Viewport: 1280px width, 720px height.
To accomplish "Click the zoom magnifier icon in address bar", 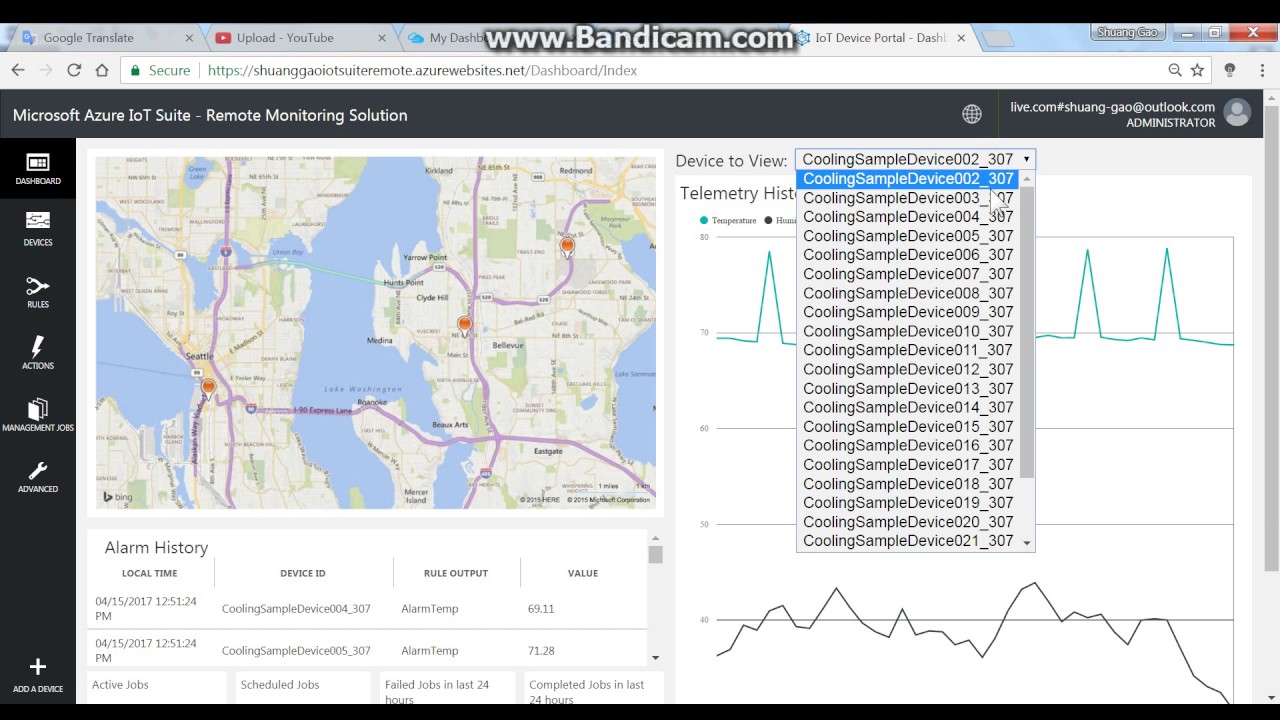I will [1175, 70].
